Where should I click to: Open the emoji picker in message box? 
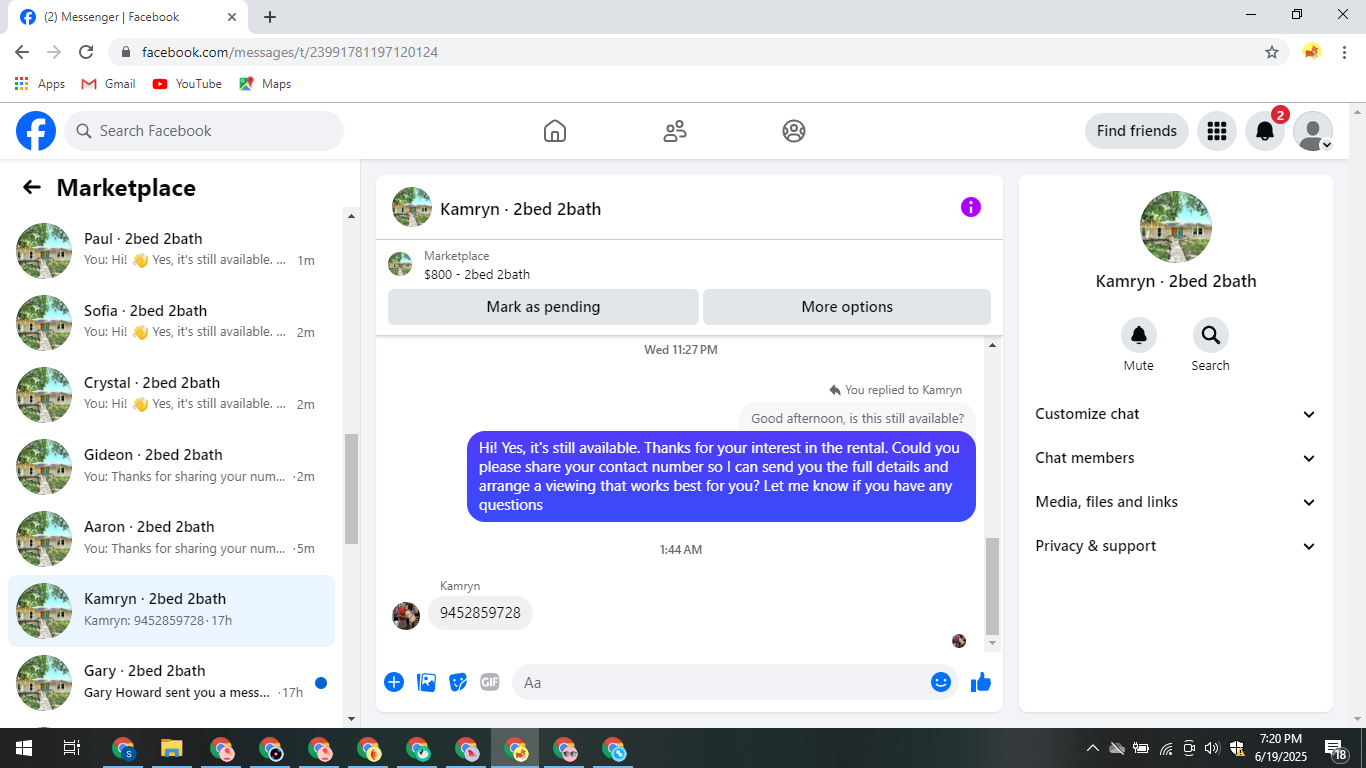[x=941, y=682]
